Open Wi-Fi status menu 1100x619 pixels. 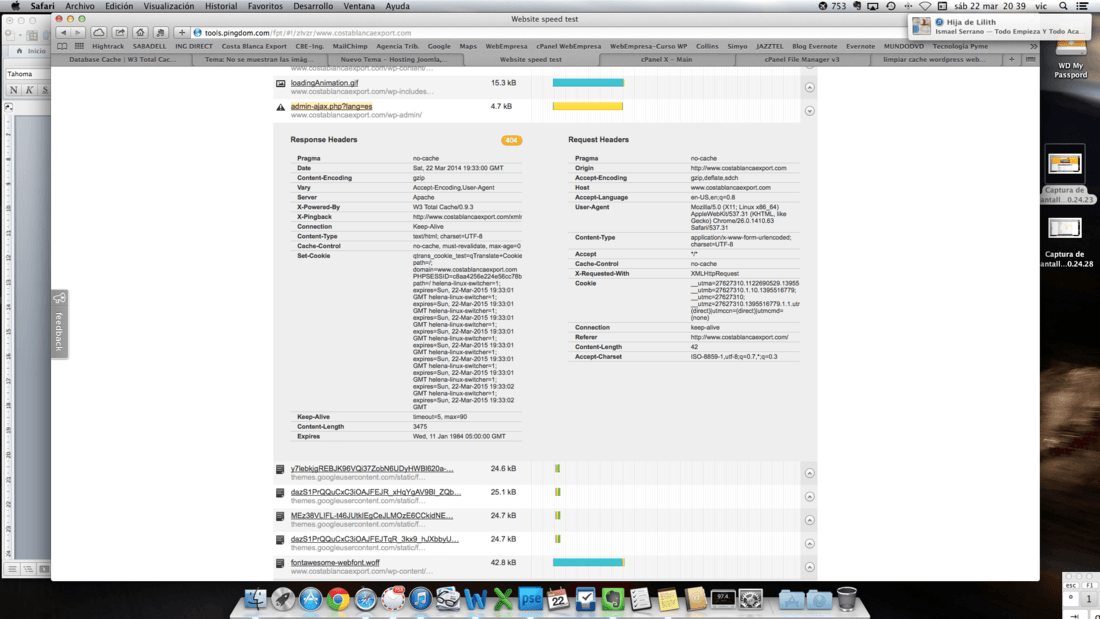click(925, 6)
